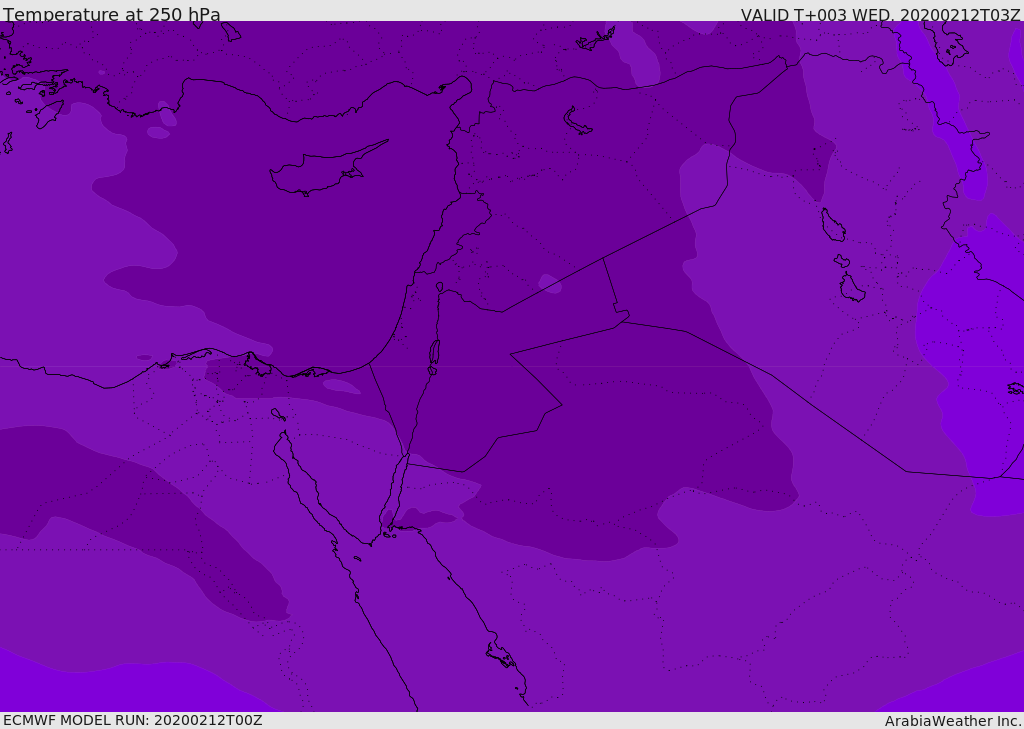Viewport: 1024px width, 729px height.
Task: Click Lake Tharthar outline in Iraq
Action: click(x=833, y=225)
